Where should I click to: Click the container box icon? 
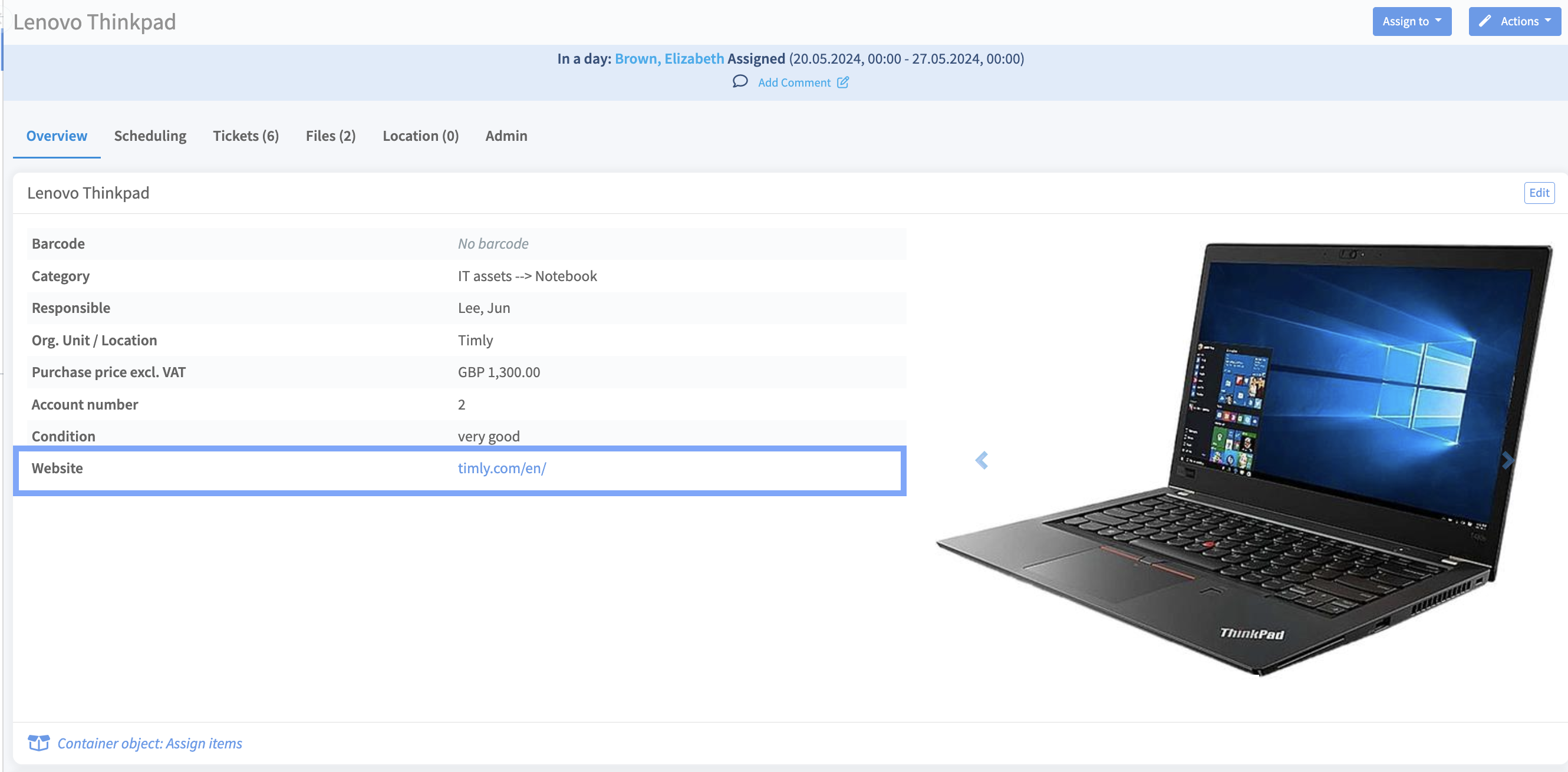click(39, 743)
